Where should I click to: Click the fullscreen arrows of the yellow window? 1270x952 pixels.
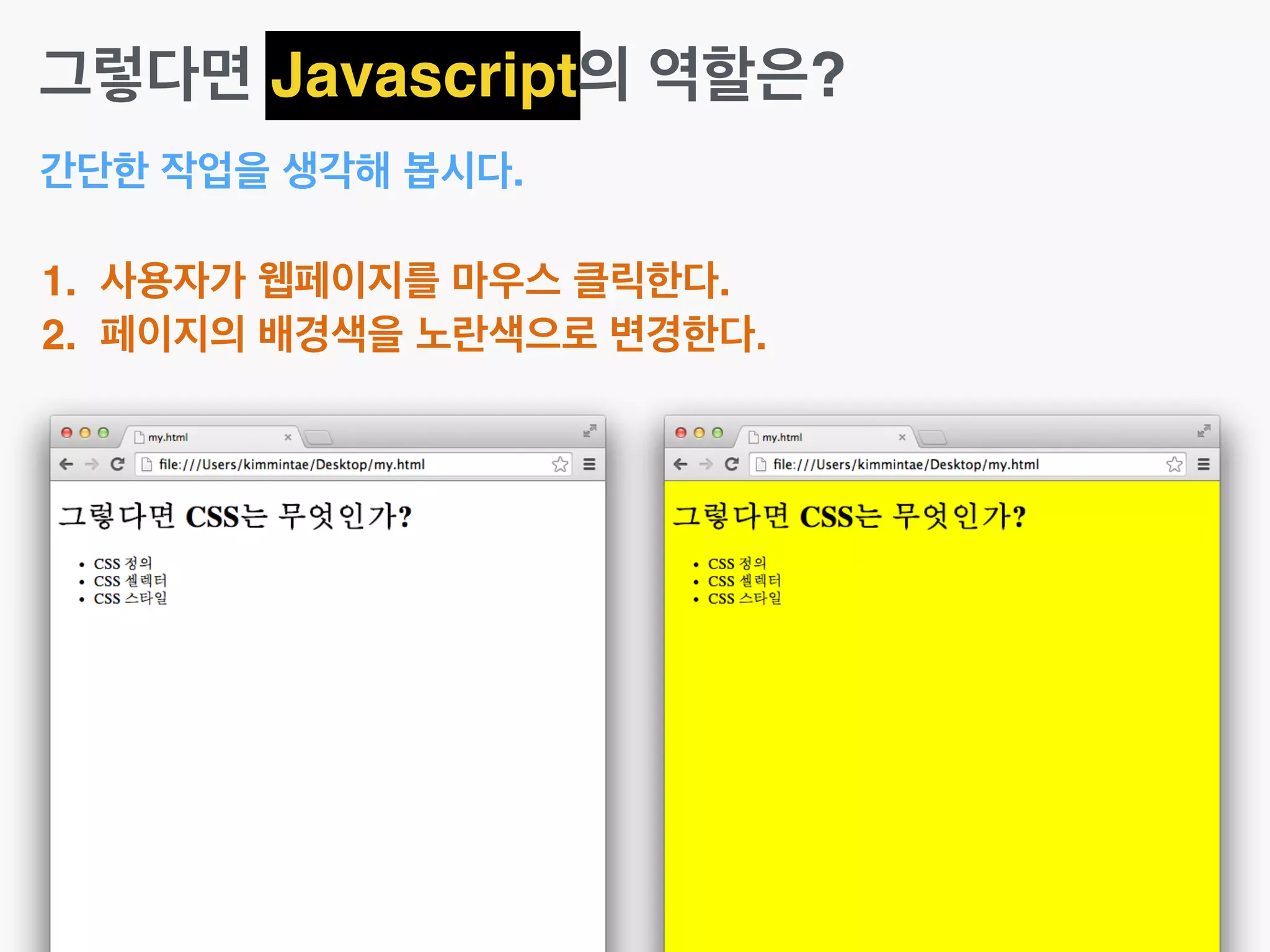(x=1203, y=431)
